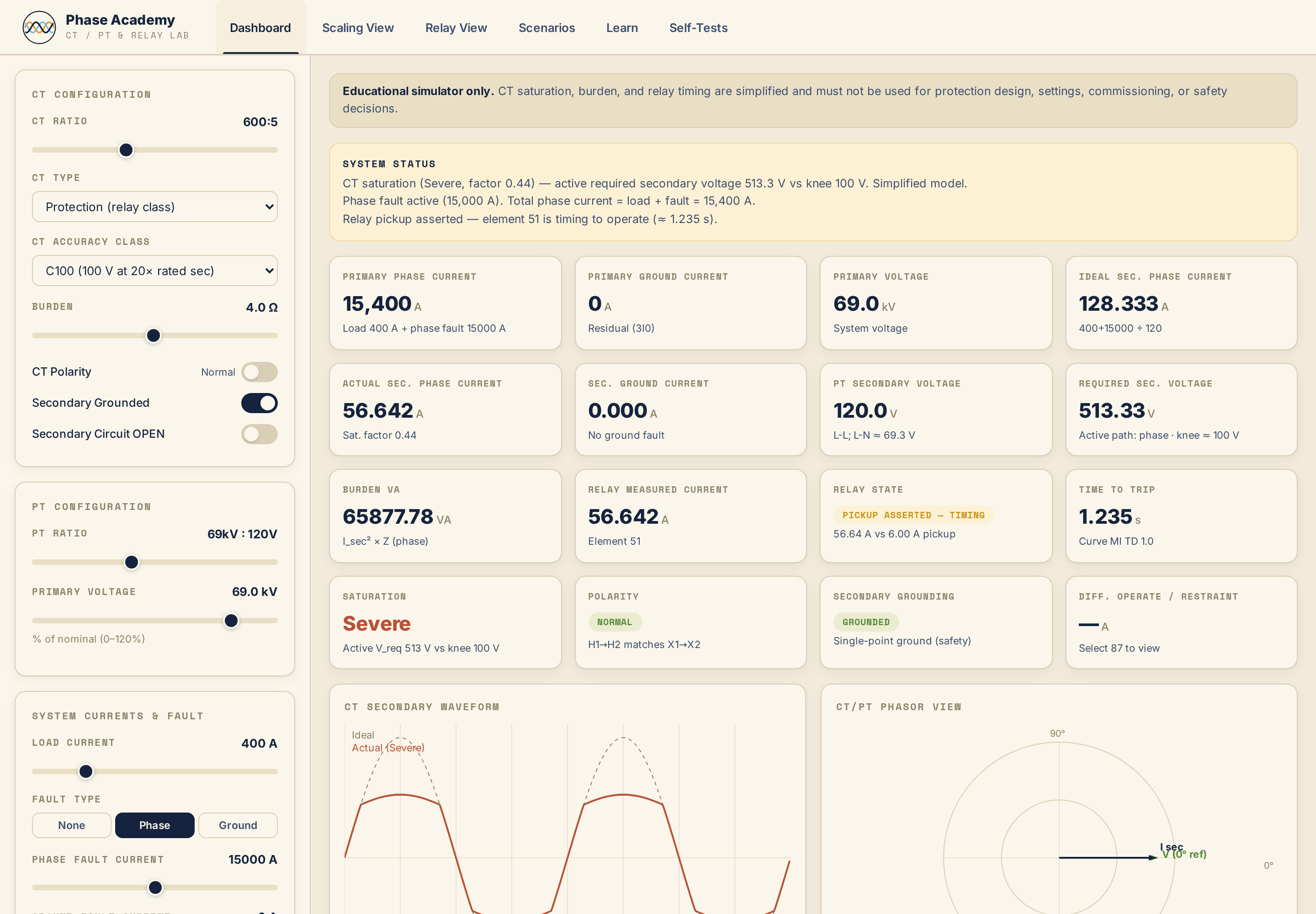Click the Primary Voltage card value 69.0

coord(856,303)
